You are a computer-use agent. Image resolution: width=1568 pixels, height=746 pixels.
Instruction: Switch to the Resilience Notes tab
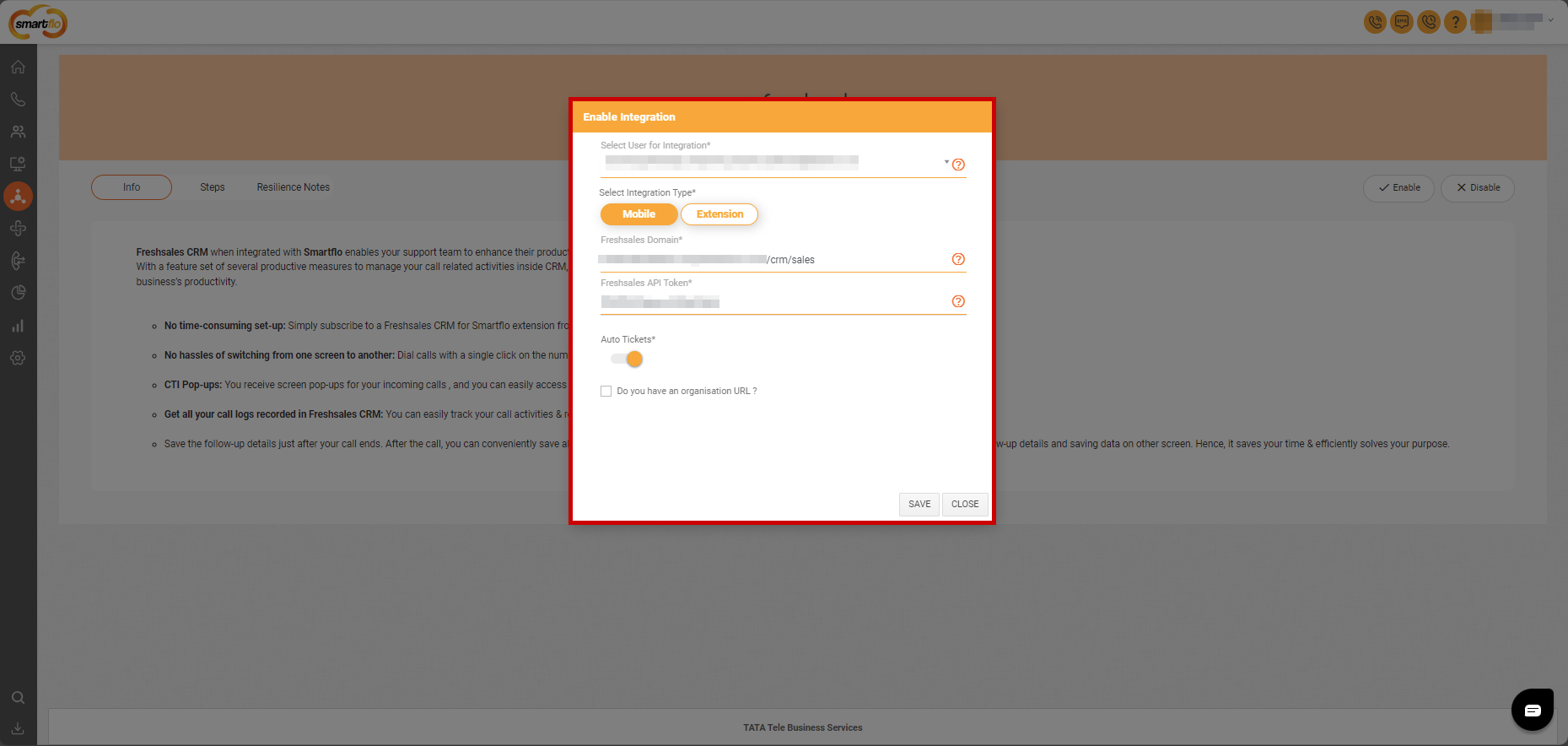(x=294, y=187)
